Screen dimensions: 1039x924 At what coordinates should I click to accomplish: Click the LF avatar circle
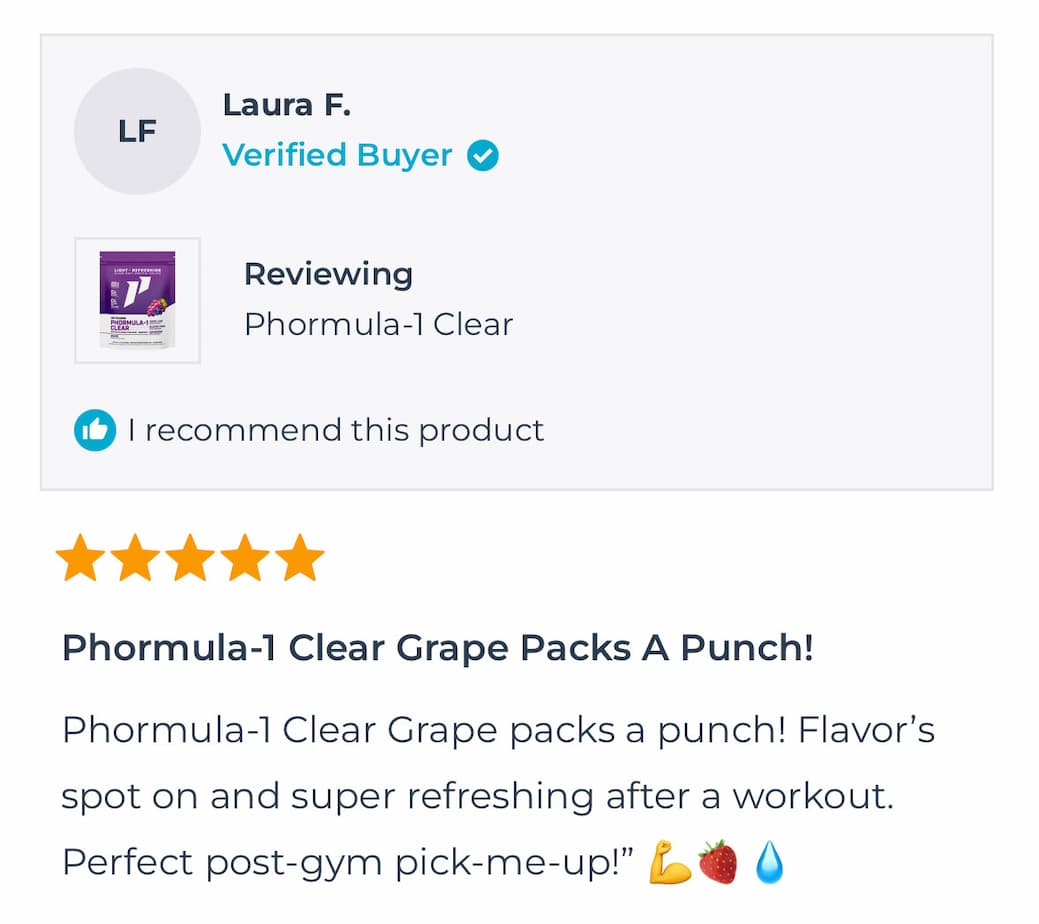click(137, 131)
